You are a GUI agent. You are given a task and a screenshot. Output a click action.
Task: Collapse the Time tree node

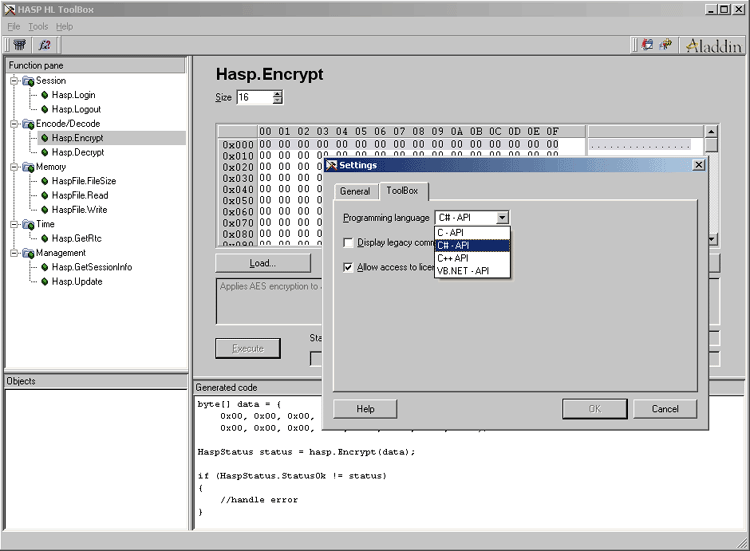click(x=14, y=224)
